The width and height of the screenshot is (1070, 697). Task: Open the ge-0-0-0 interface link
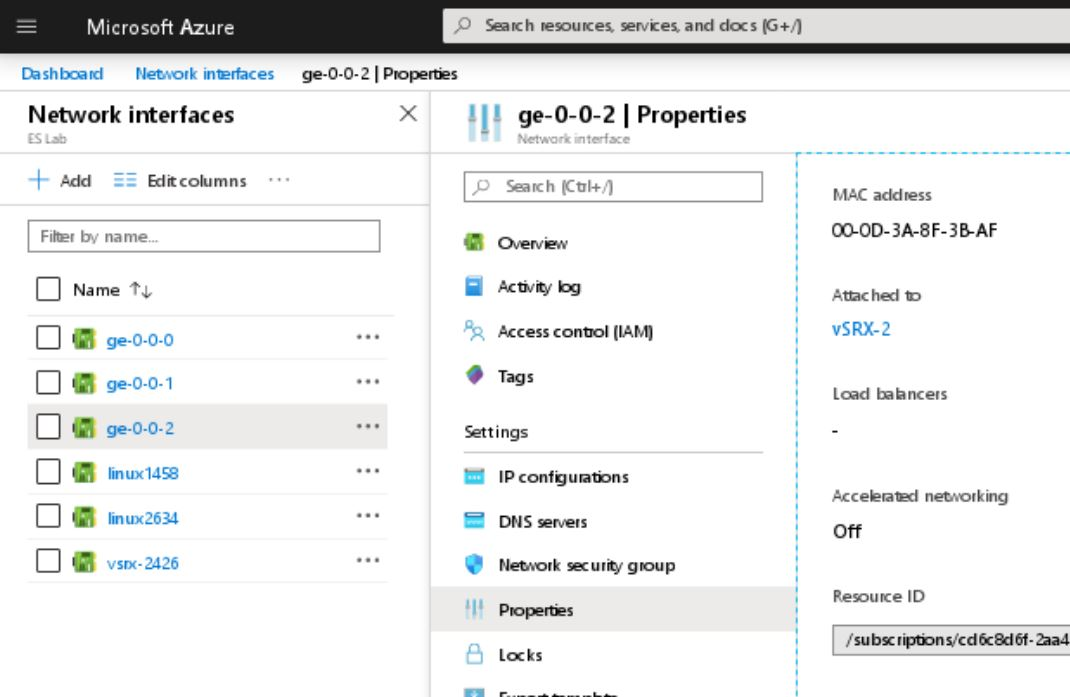[140, 340]
